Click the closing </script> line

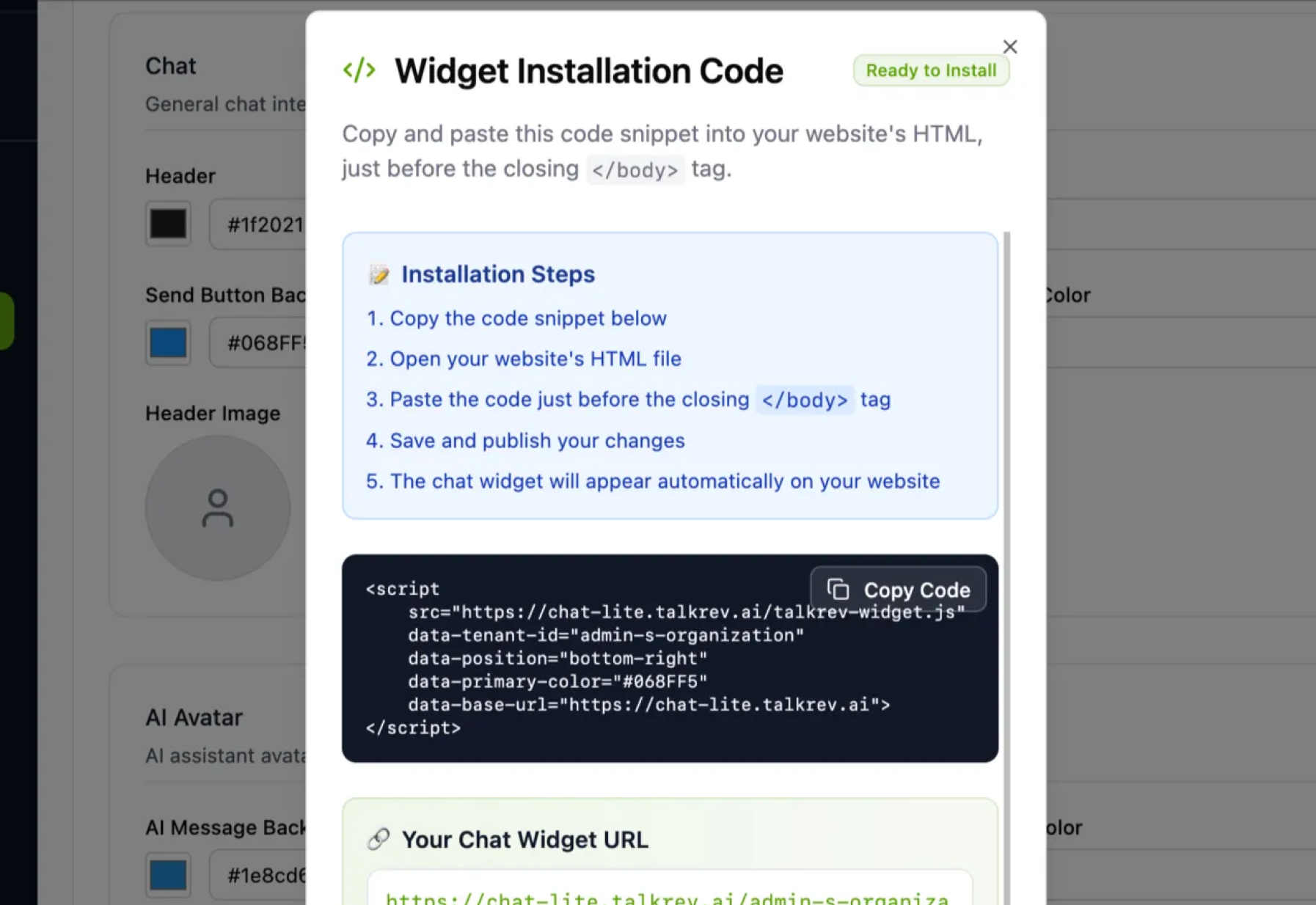click(413, 728)
